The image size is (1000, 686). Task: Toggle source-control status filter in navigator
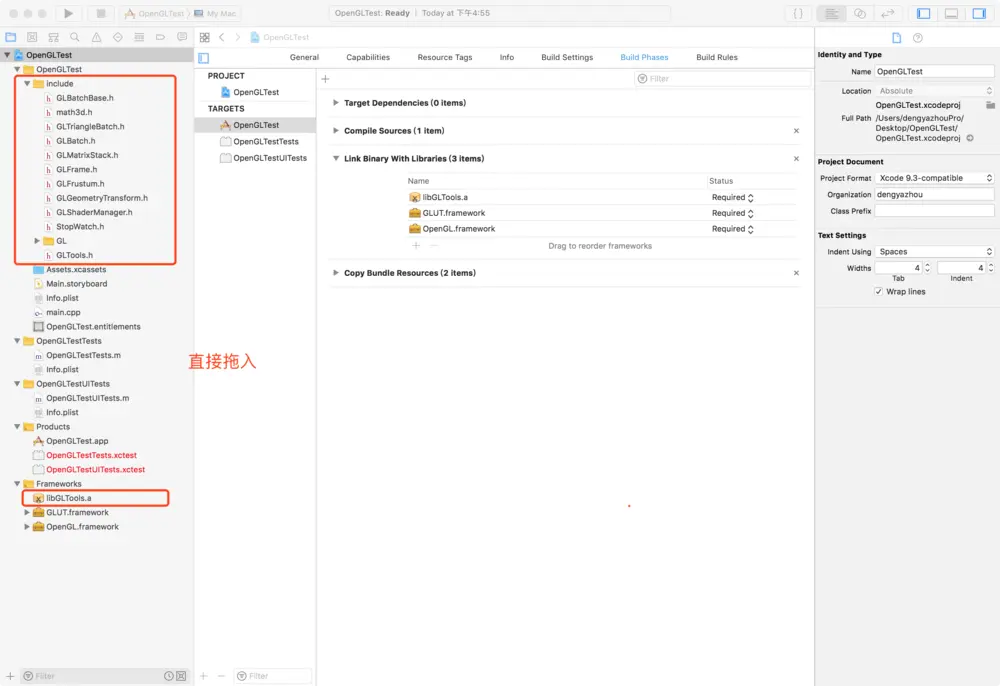[182, 676]
